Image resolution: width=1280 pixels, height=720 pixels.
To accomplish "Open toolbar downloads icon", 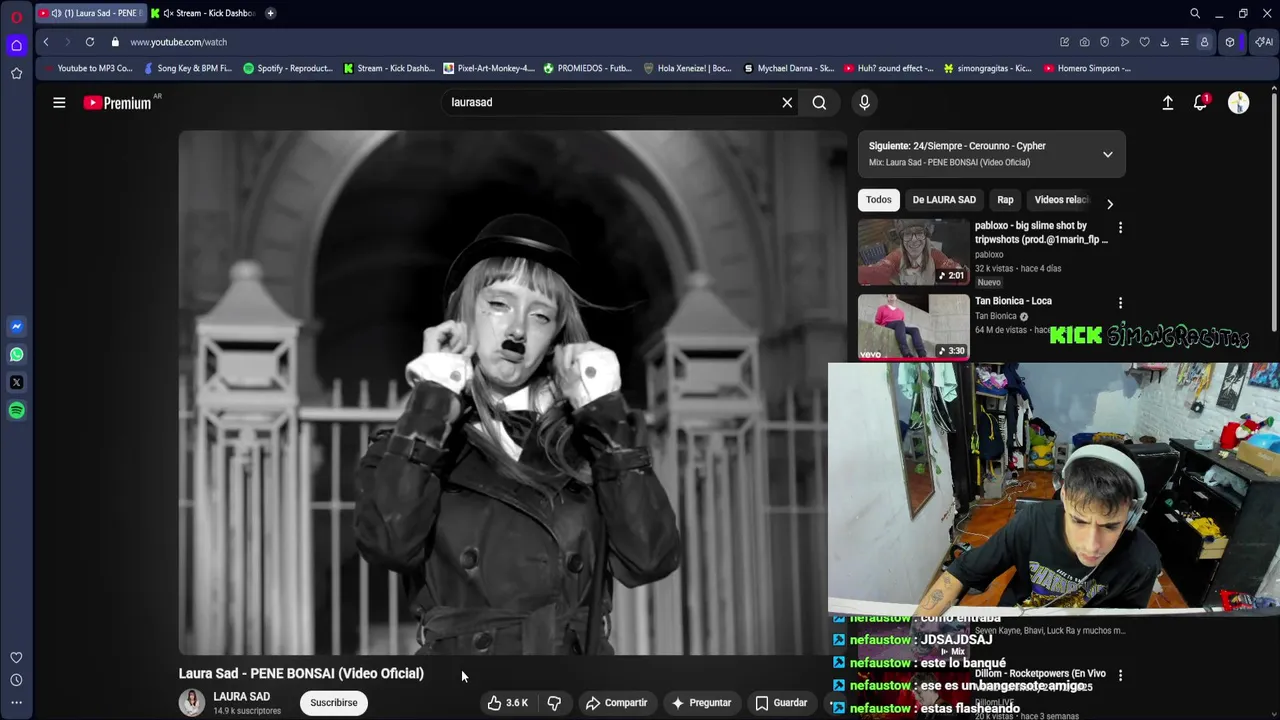I will [1164, 42].
